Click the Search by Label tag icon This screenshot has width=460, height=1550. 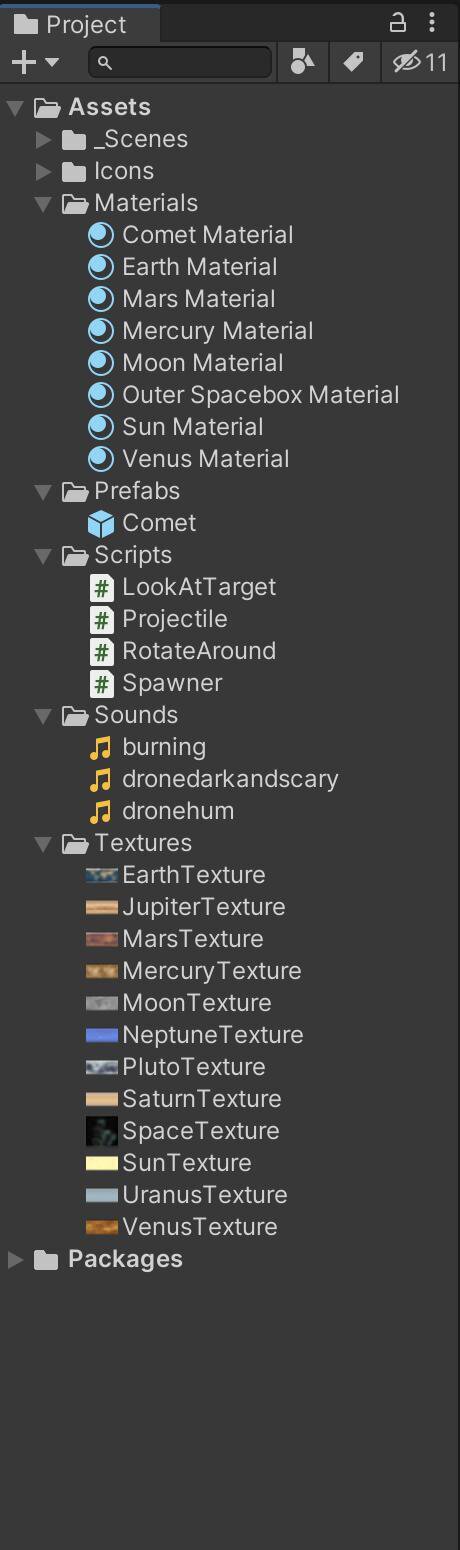click(353, 62)
